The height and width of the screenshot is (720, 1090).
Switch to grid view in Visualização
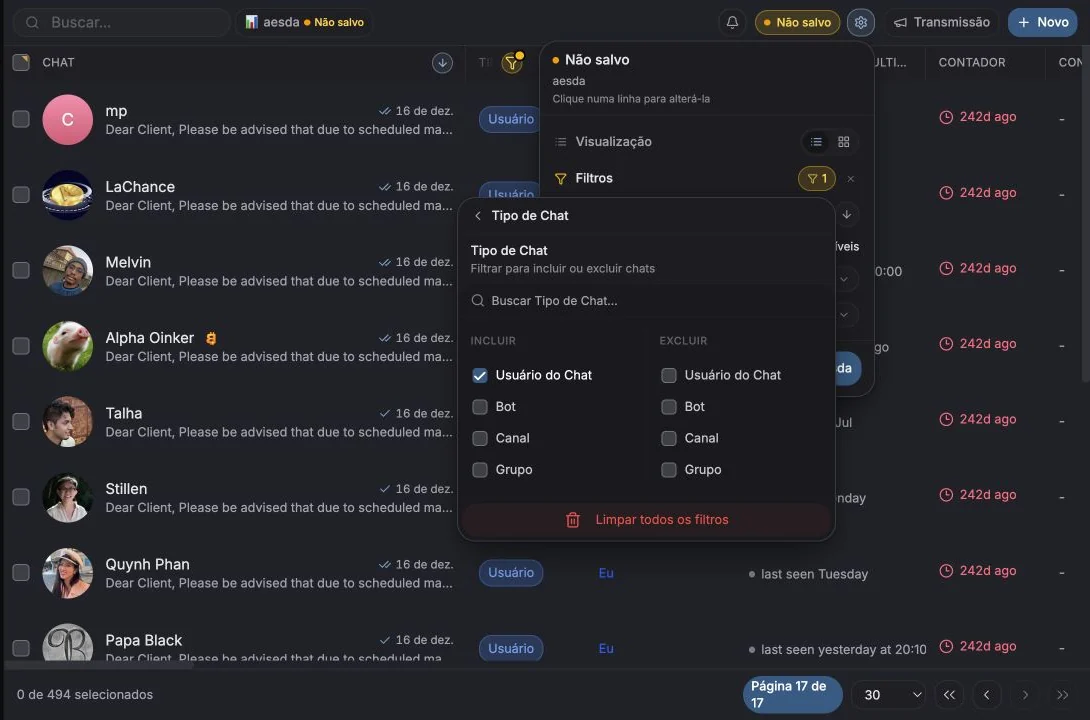pyautogui.click(x=843, y=142)
